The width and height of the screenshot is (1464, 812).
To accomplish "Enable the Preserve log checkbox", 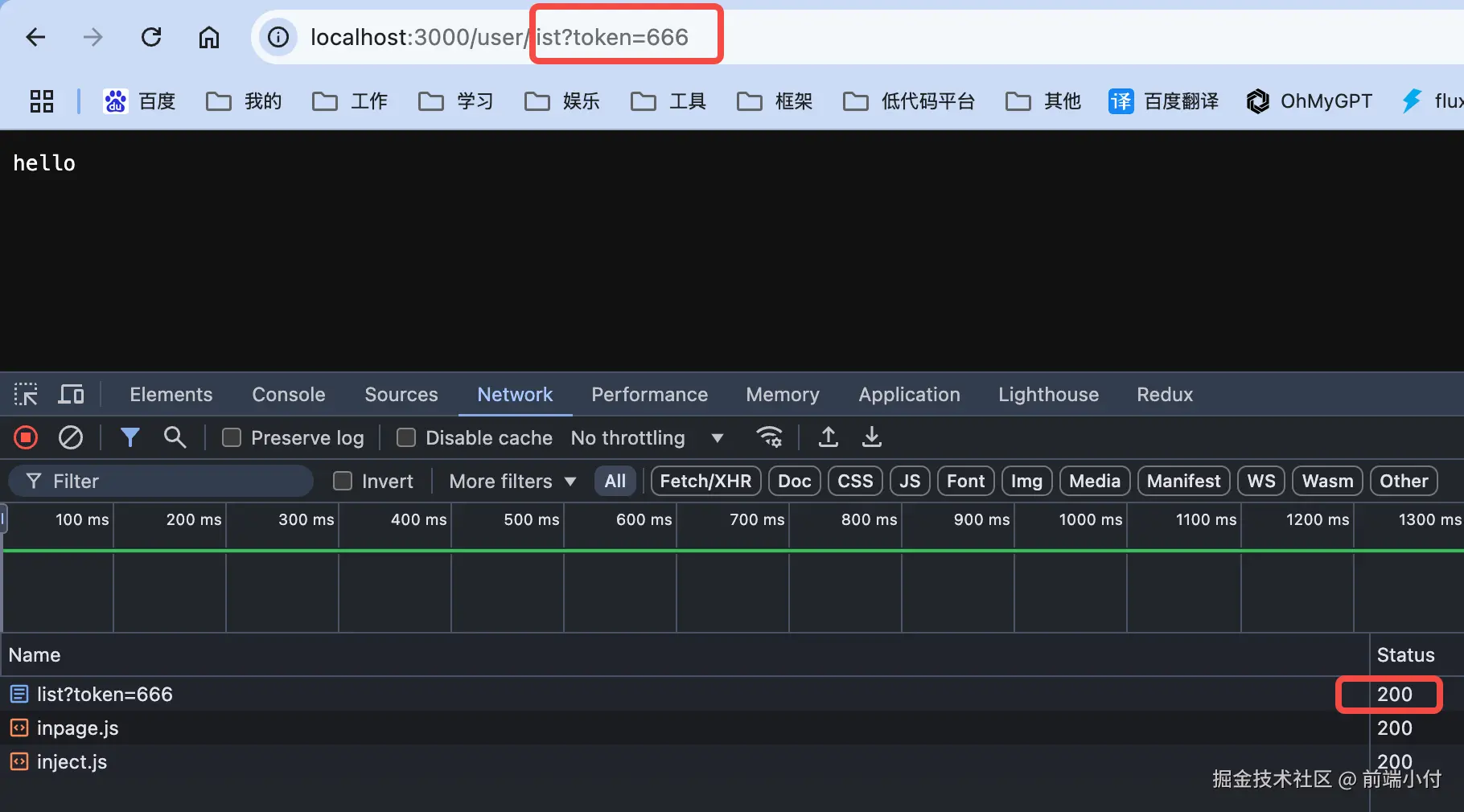I will [232, 437].
